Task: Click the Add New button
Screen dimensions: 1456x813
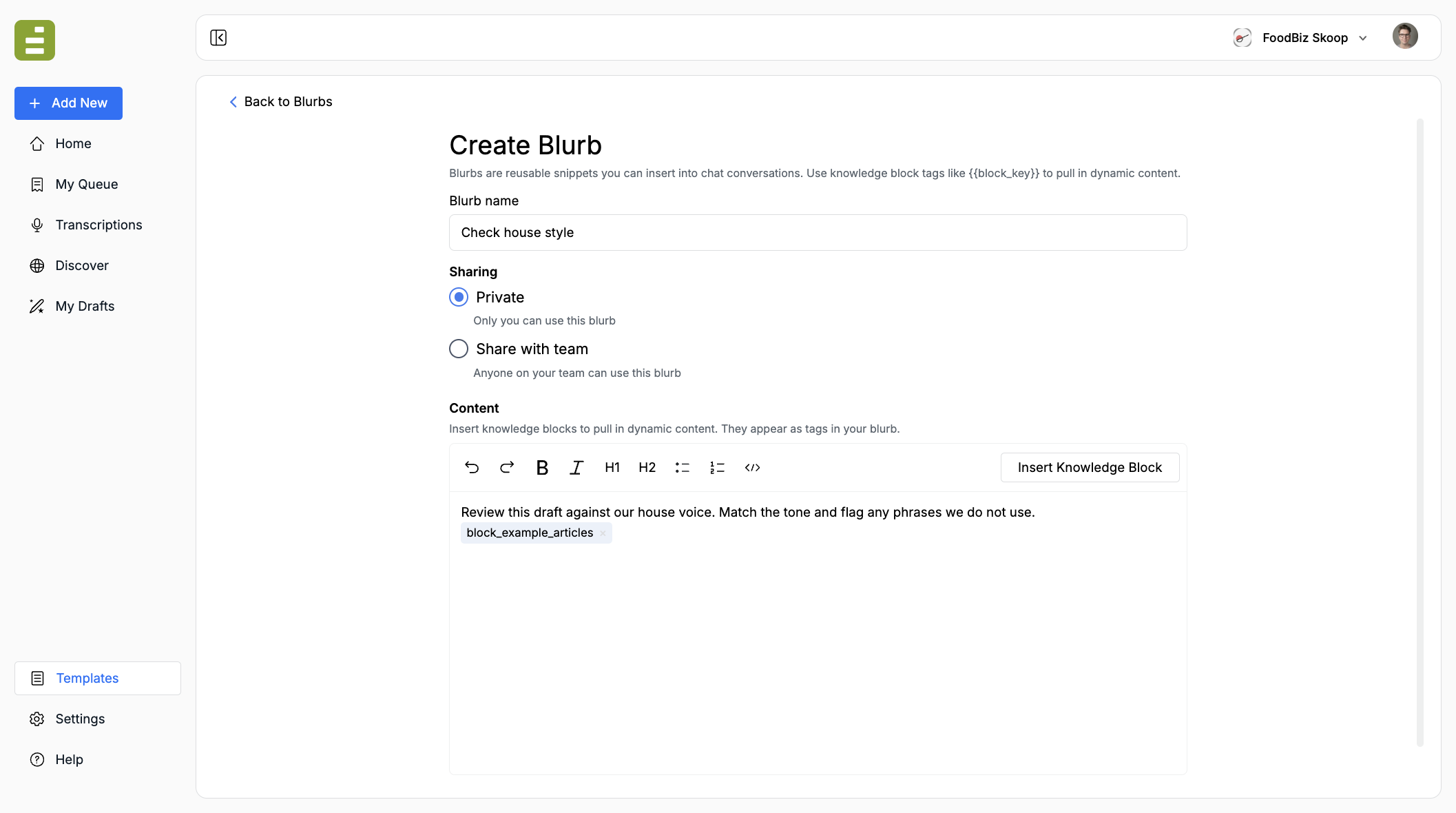Action: tap(68, 103)
